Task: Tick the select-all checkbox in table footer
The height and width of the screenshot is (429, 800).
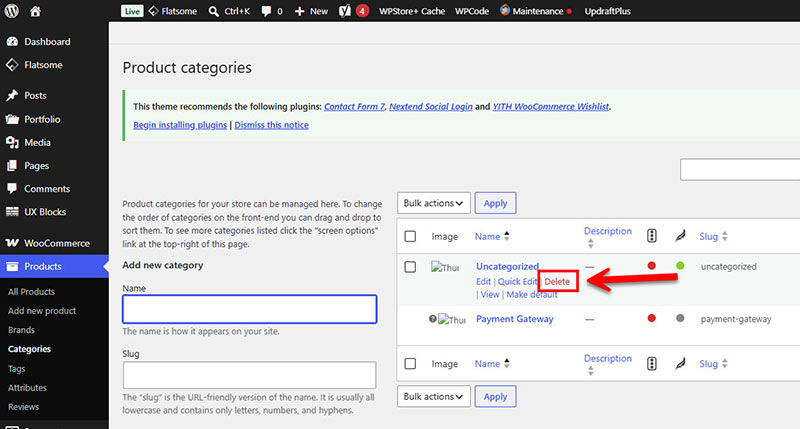Action: coord(410,364)
